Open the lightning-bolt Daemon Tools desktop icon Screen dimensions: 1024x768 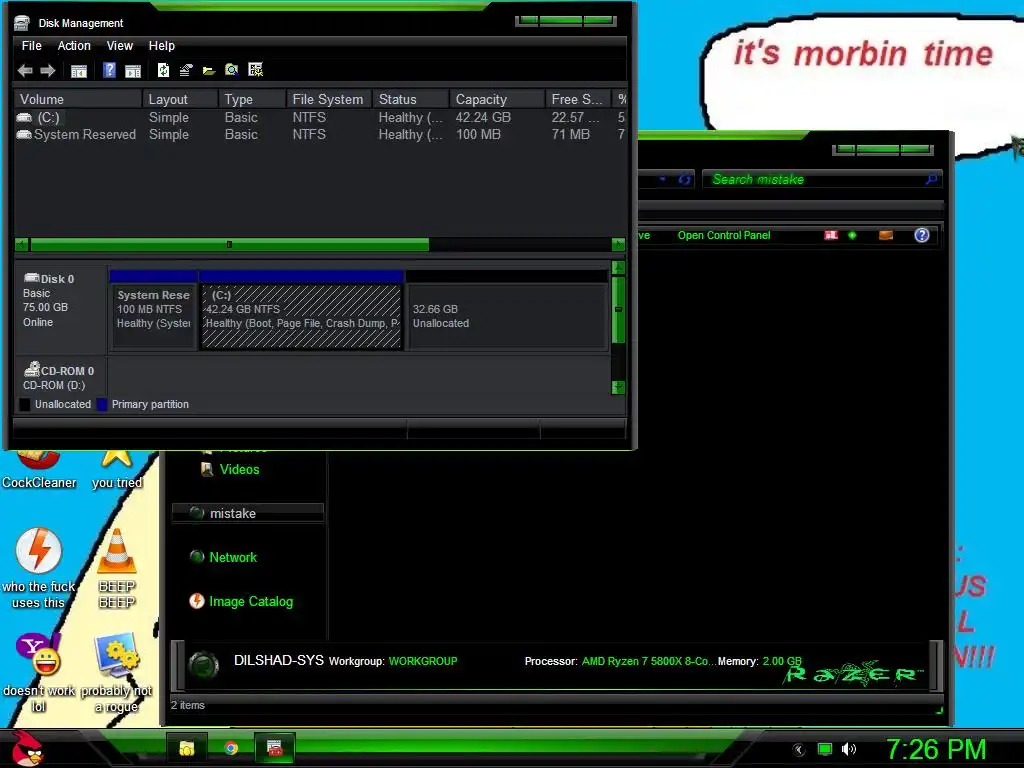click(x=39, y=567)
